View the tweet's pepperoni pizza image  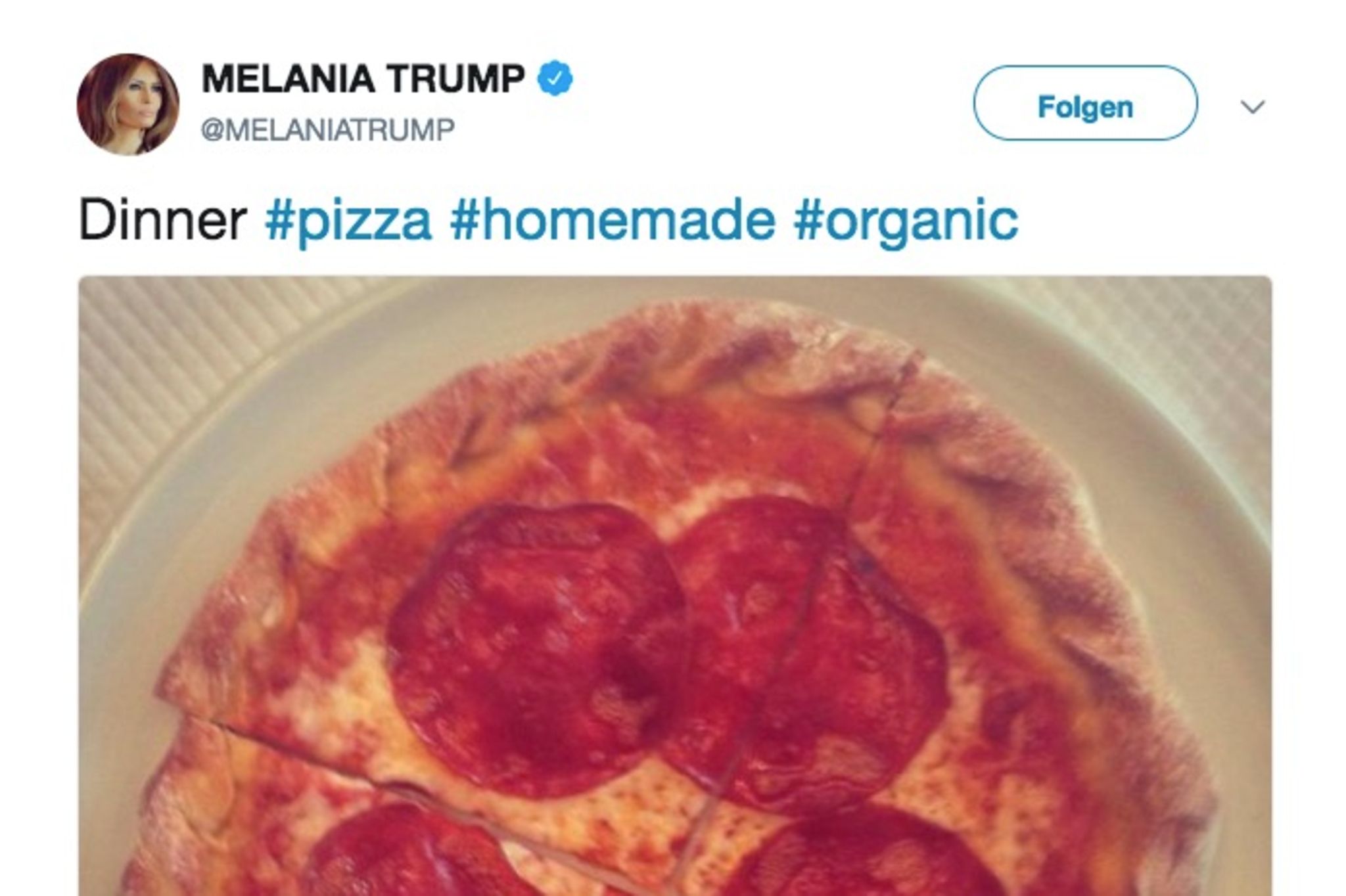[x=674, y=585]
